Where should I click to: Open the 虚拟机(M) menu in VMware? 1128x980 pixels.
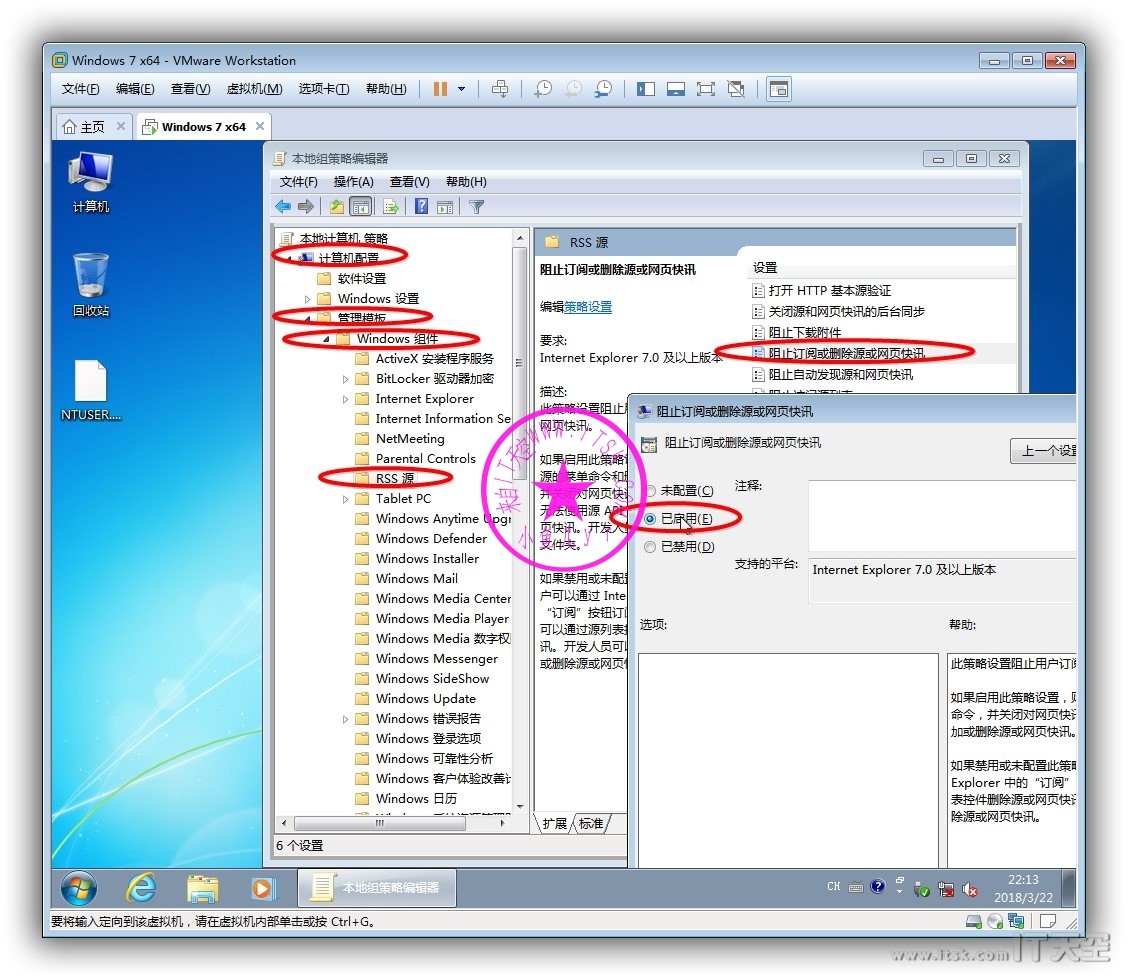coord(254,89)
